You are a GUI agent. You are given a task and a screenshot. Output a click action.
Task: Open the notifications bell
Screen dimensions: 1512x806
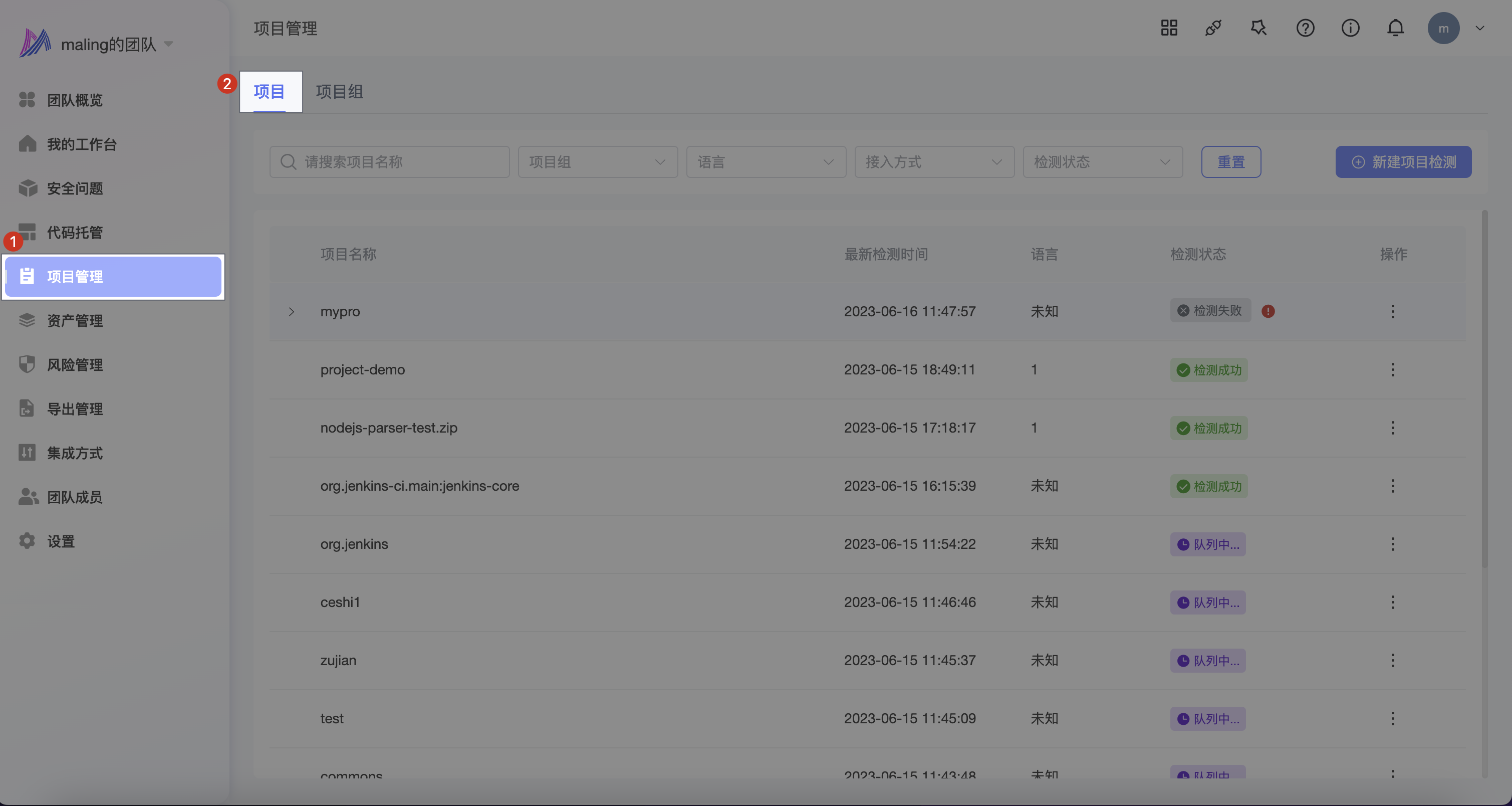[1395, 28]
